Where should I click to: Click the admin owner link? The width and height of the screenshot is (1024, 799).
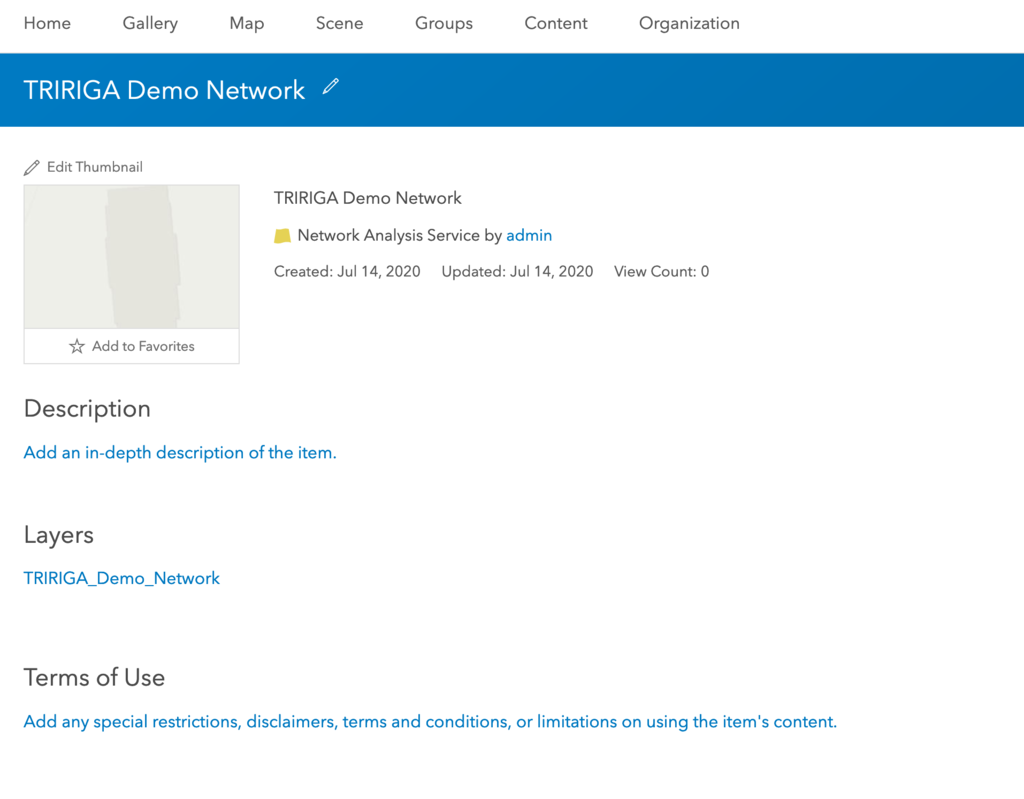pyautogui.click(x=529, y=235)
